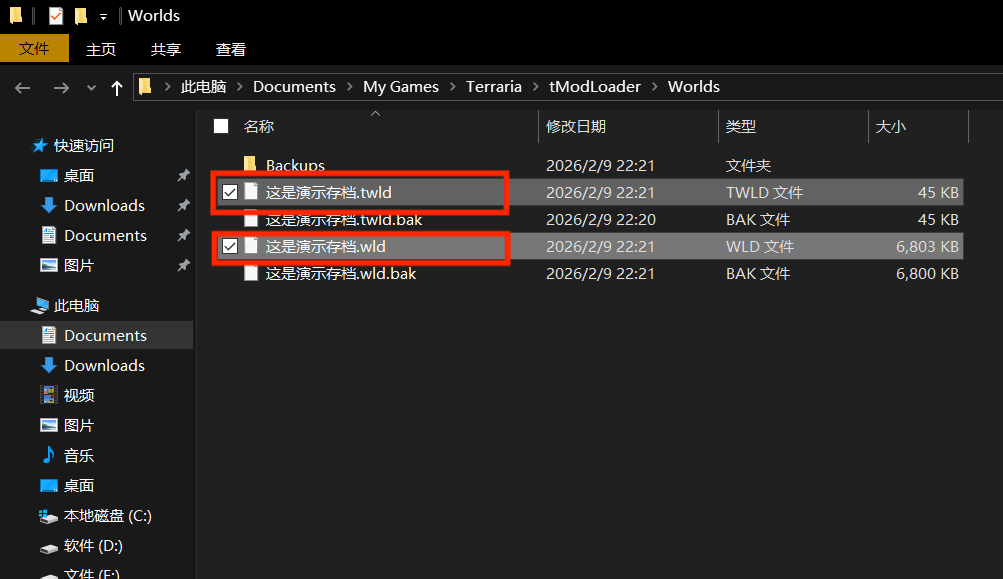Expand the chevron after Terraria in path
Screen dimensions: 1003x579
[x=535, y=87]
